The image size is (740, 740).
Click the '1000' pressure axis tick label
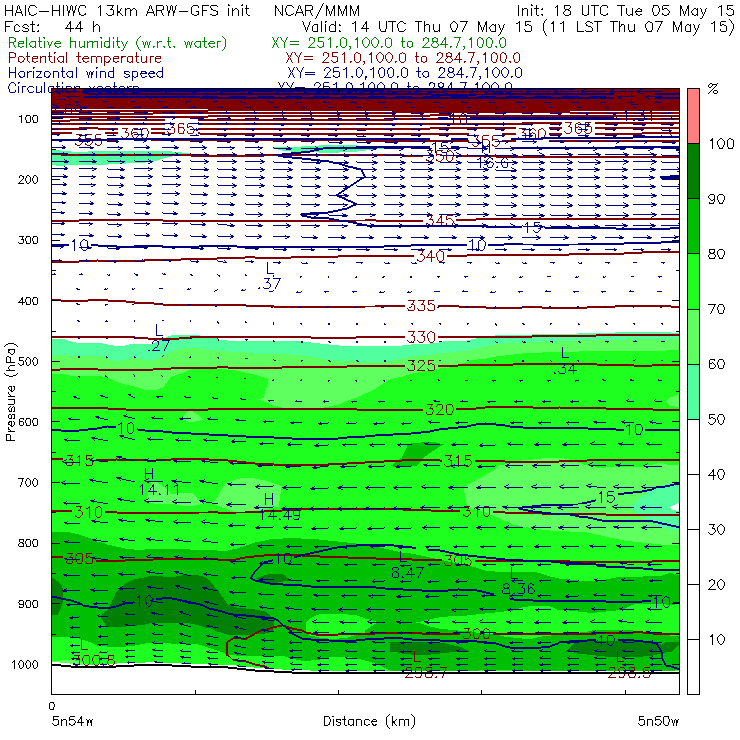(25, 664)
